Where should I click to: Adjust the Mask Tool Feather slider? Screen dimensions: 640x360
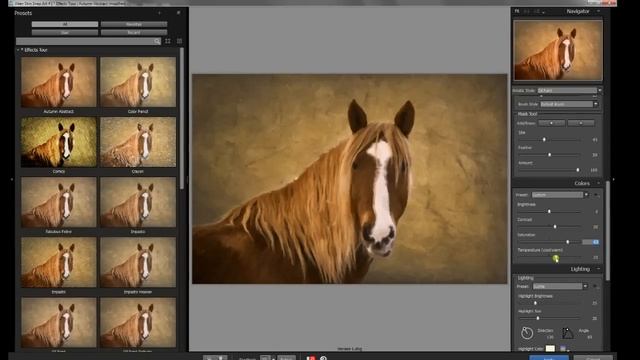pos(550,155)
